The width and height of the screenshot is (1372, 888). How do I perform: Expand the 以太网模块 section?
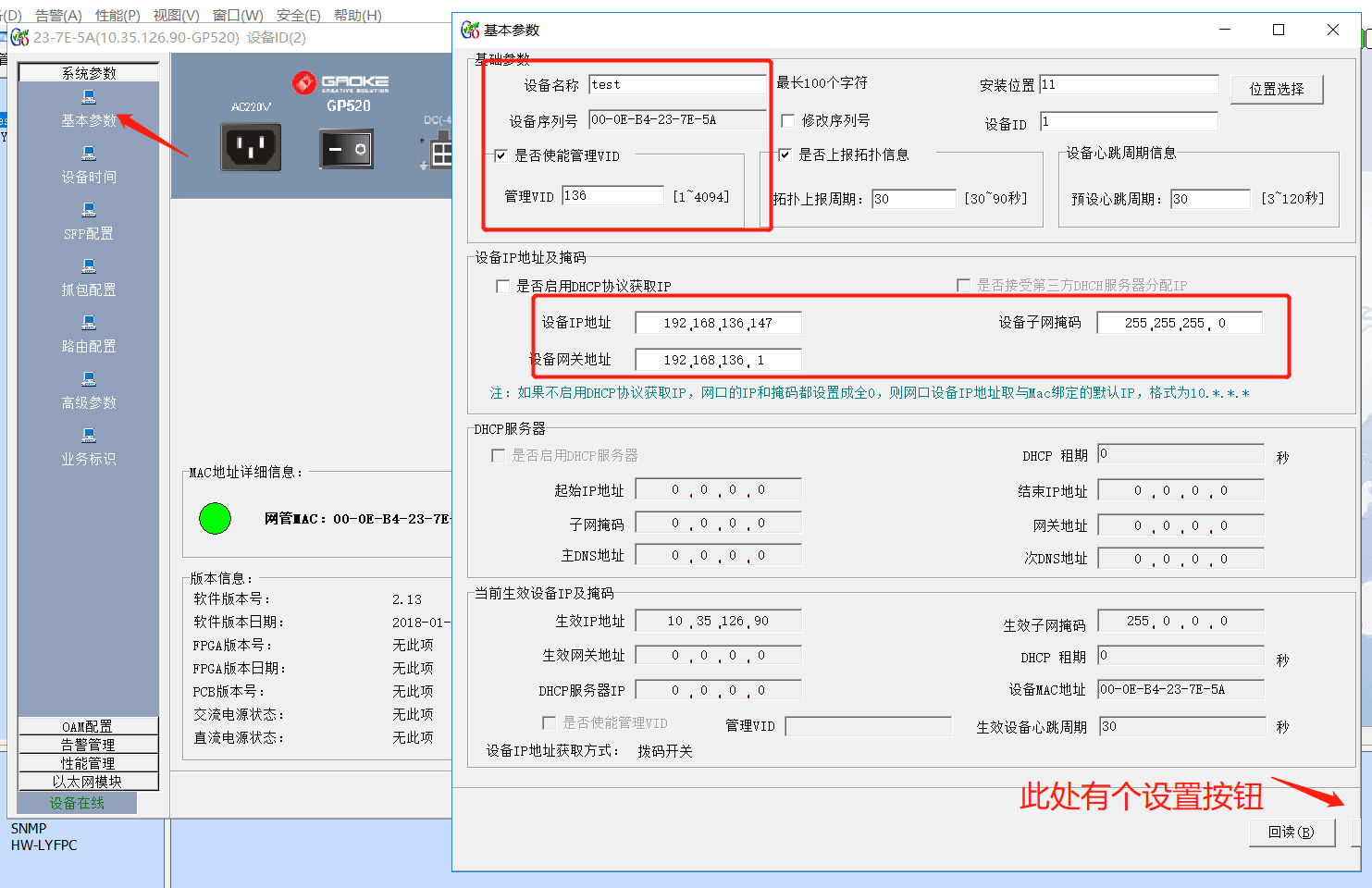tap(89, 782)
